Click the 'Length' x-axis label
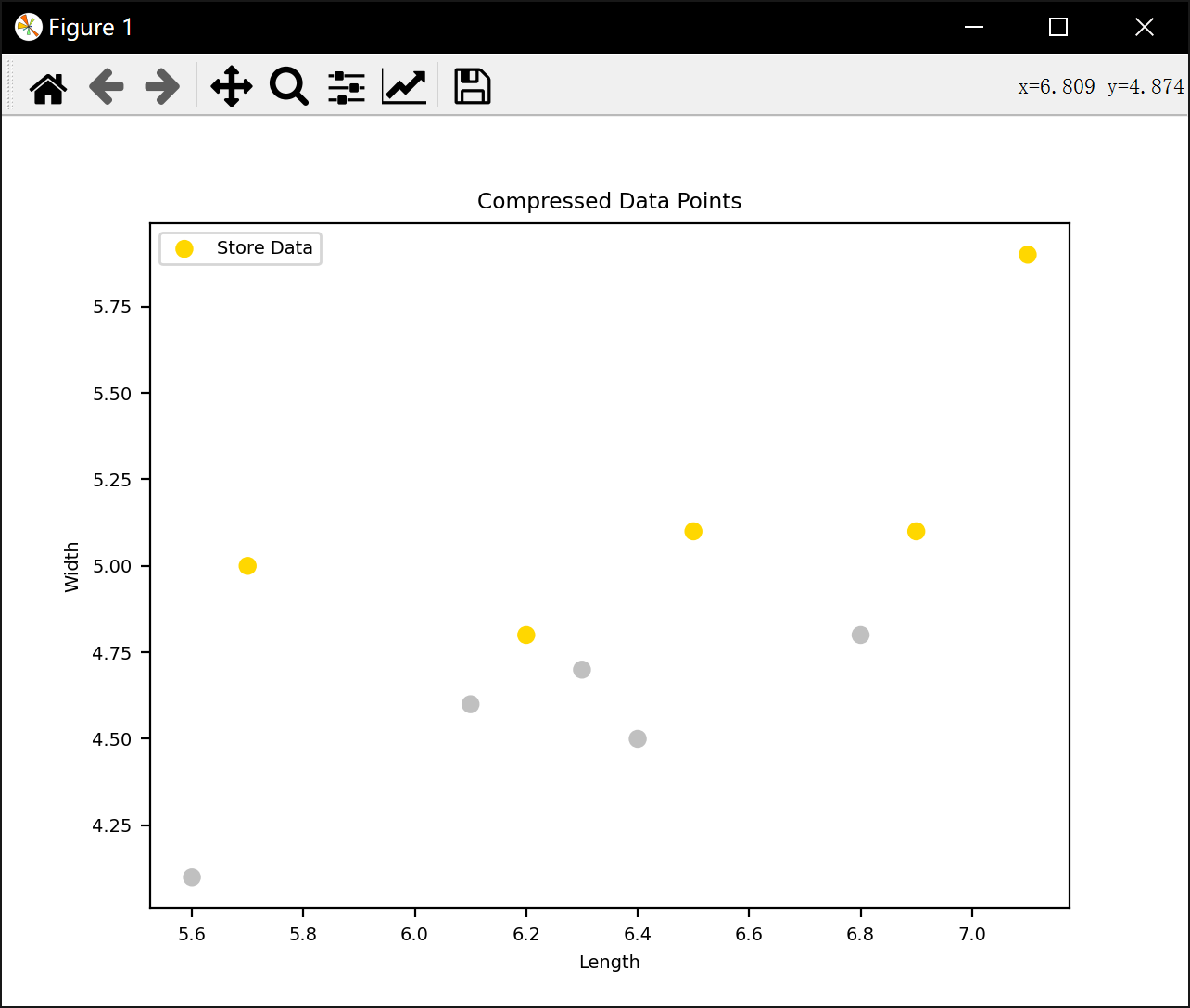 [609, 962]
